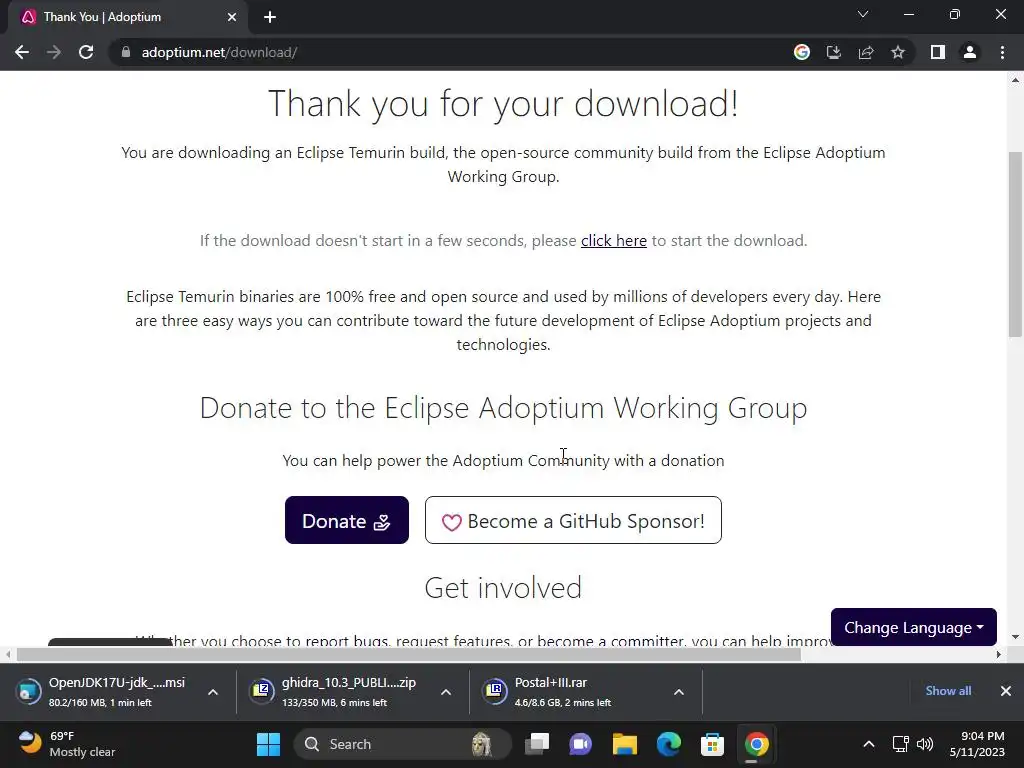Screen dimensions: 1024x768
Task: Open the tab search chevron
Action: point(863,14)
